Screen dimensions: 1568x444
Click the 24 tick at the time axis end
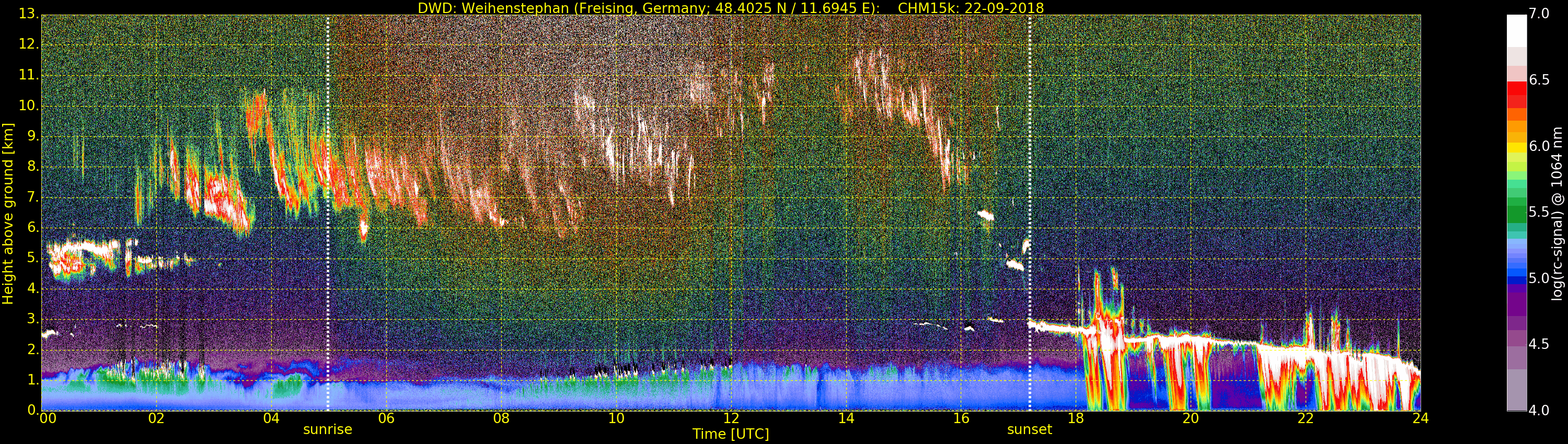pyautogui.click(x=1420, y=418)
